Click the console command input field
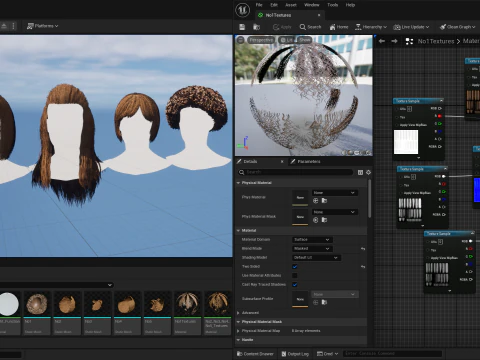Image resolution: width=480 pixels, height=360 pixels. tap(392, 353)
